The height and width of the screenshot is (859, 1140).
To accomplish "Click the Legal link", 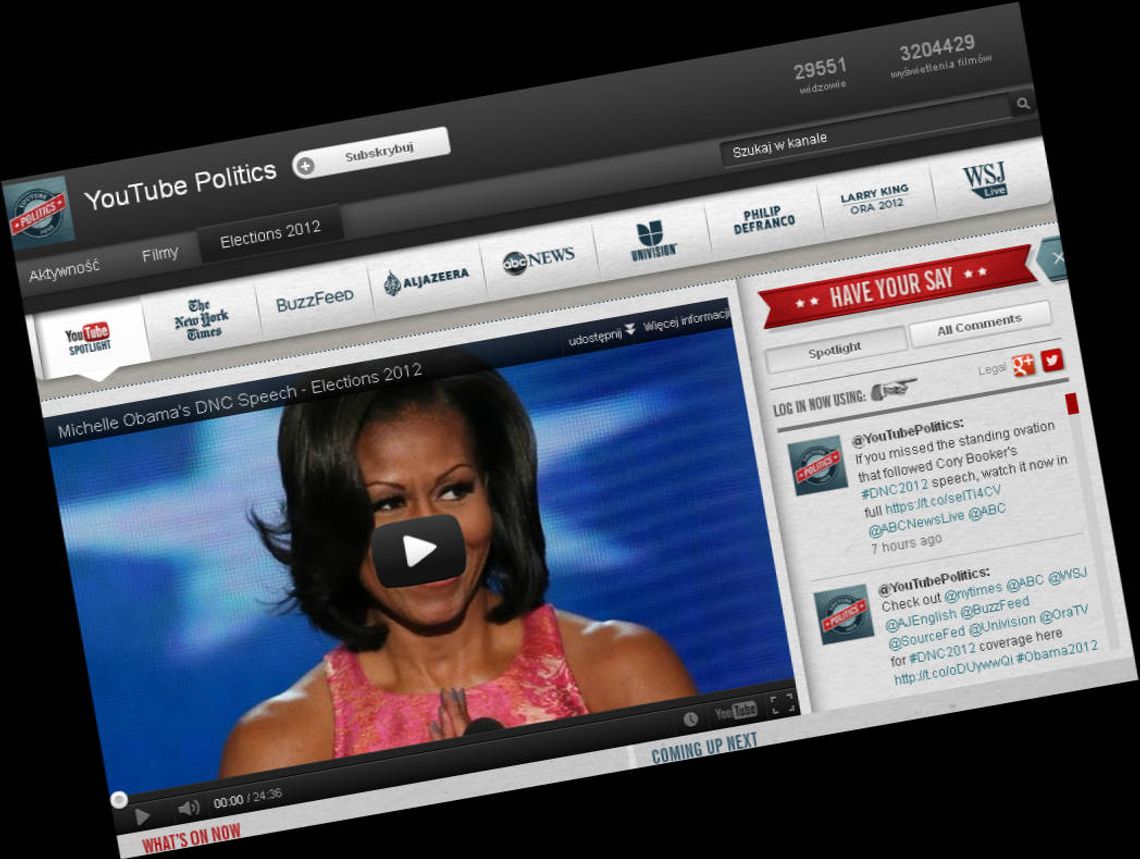I will click(x=992, y=369).
